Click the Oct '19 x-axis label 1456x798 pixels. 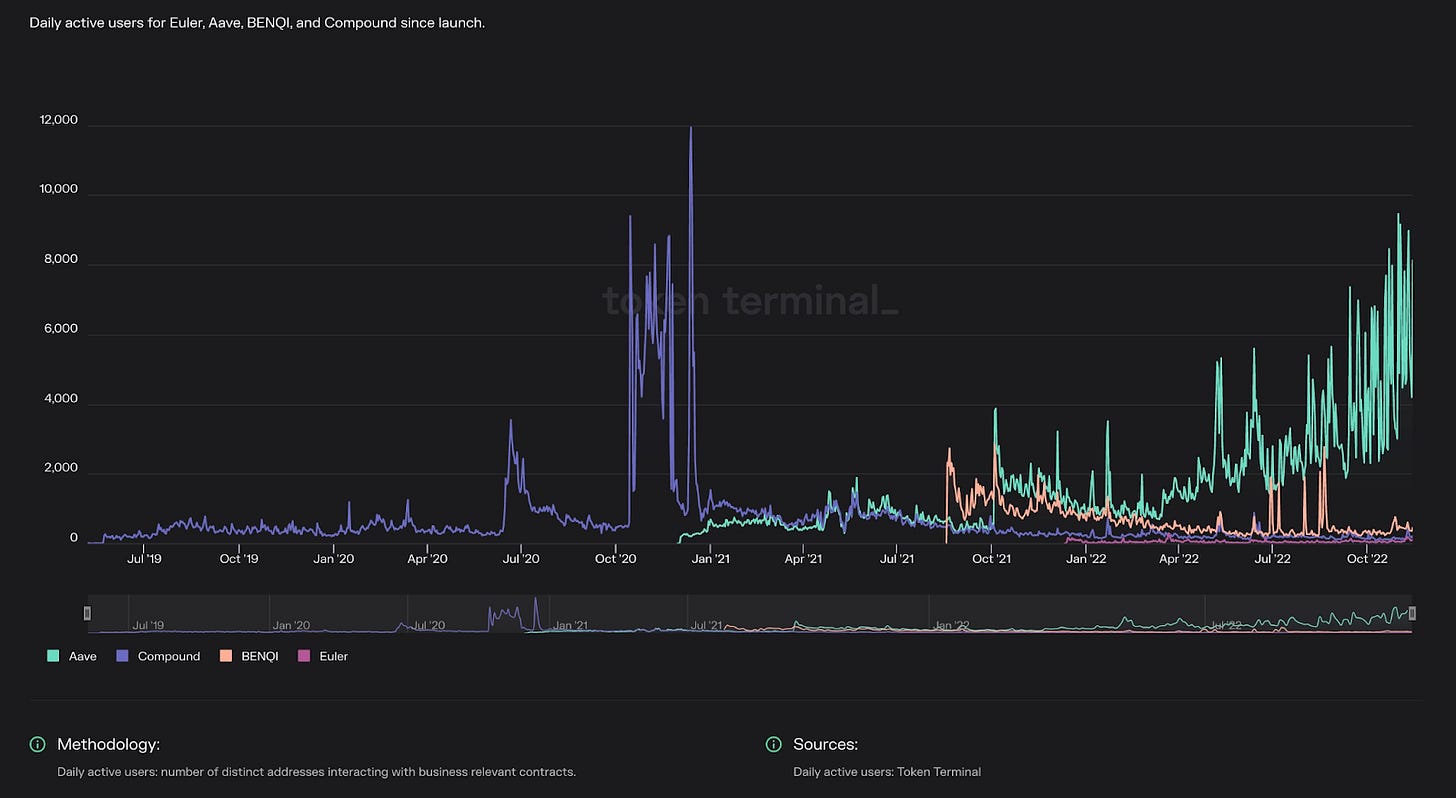238,559
